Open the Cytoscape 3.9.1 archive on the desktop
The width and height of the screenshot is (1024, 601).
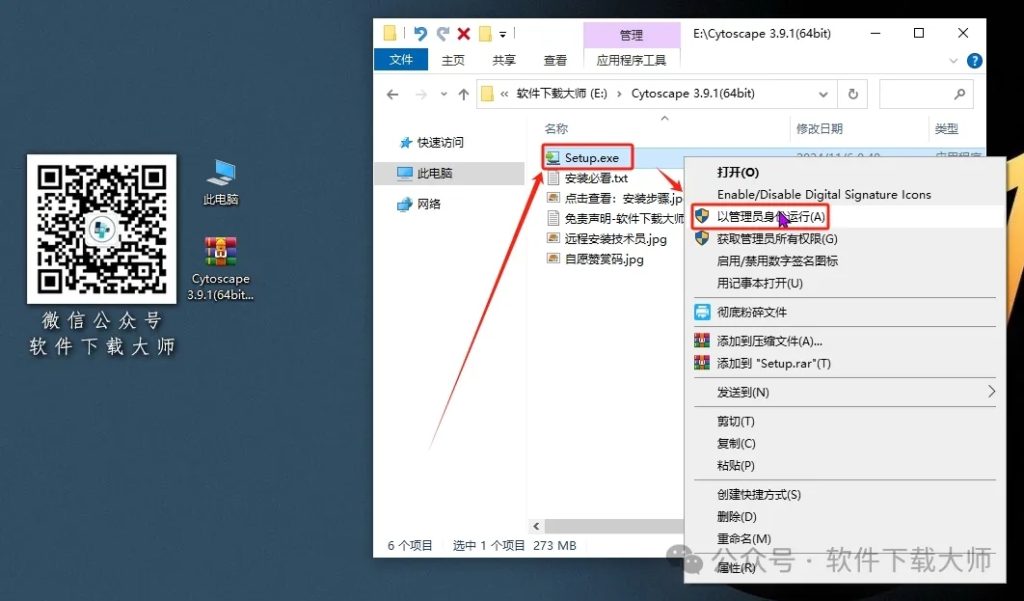[219, 252]
